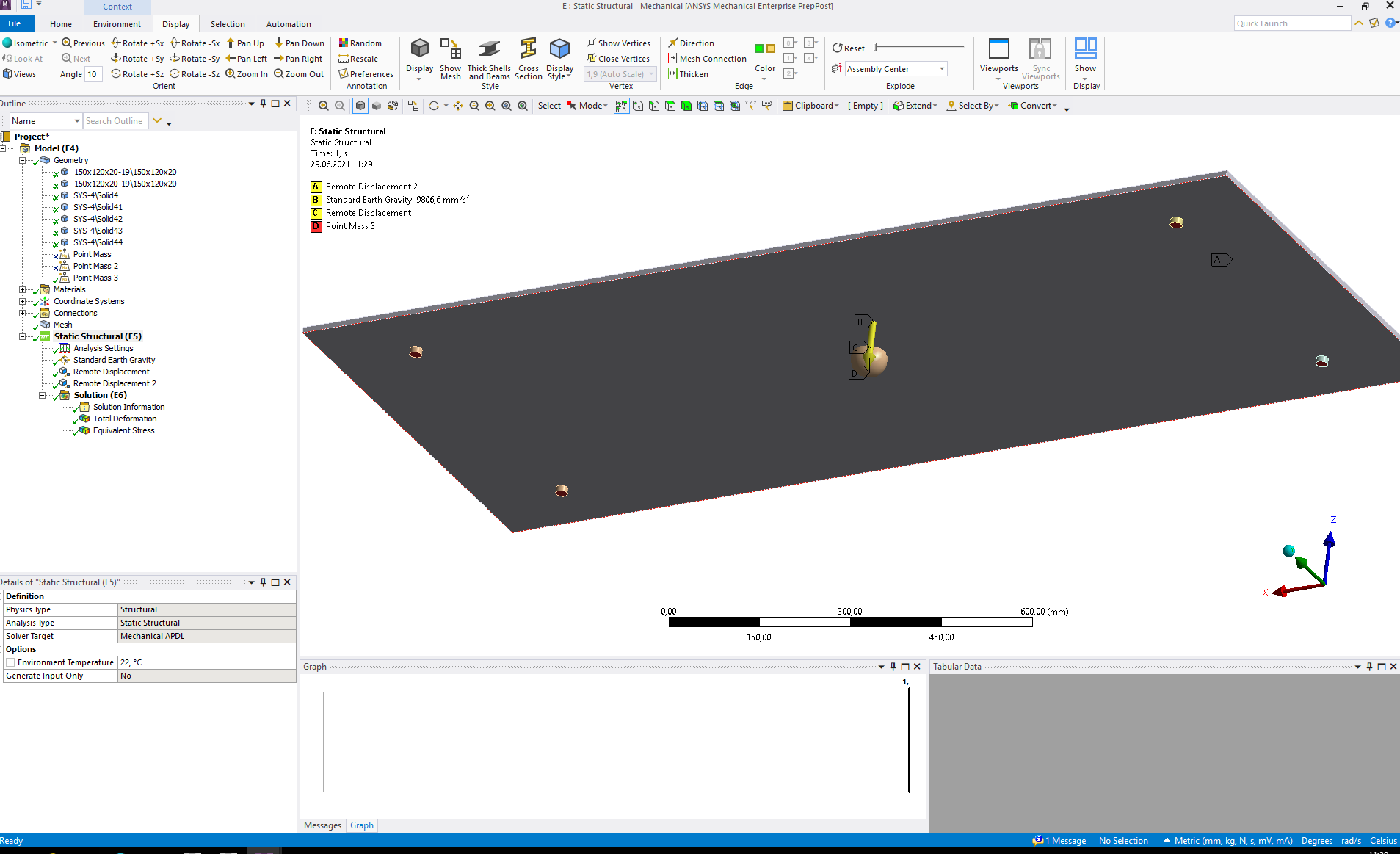Select the Pan tool in graphics toolbar
The width and height of the screenshot is (1400, 854).
click(458, 106)
